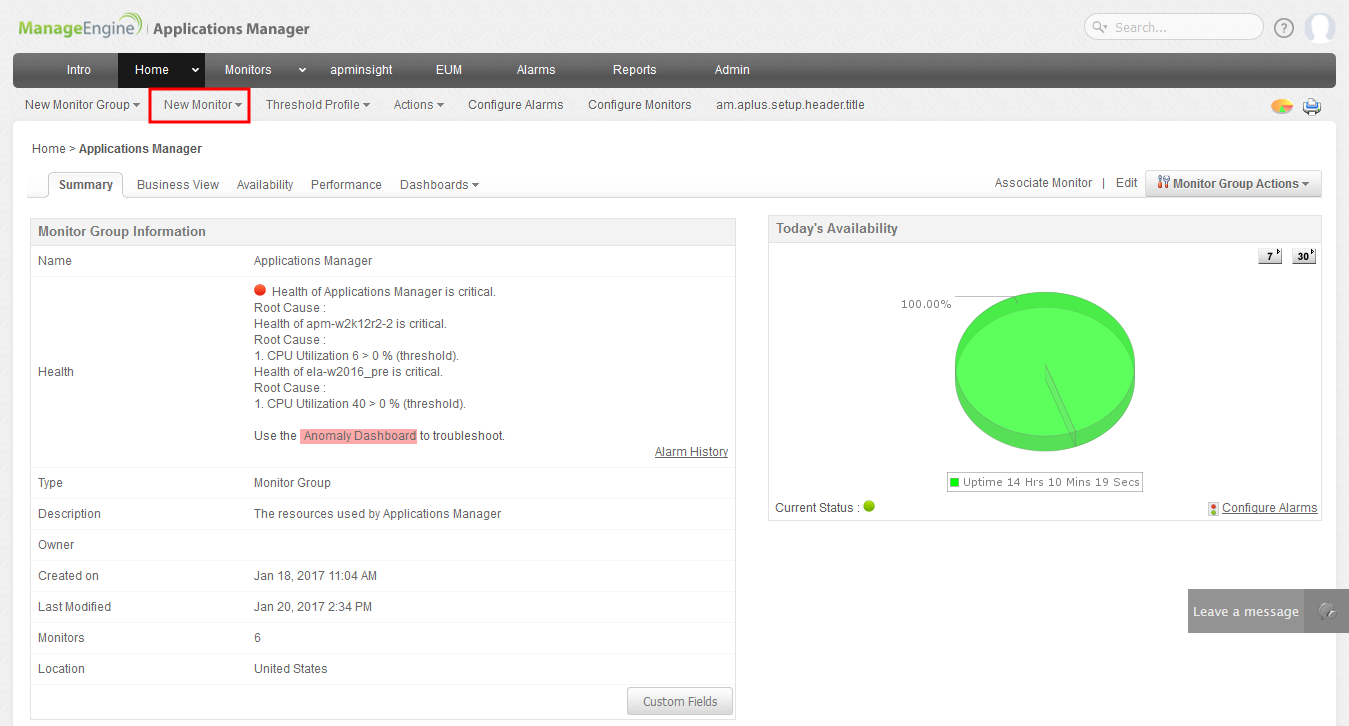Screen dimensions: 1349x726
Task: Click the user profile avatar icon
Action: click(1320, 26)
